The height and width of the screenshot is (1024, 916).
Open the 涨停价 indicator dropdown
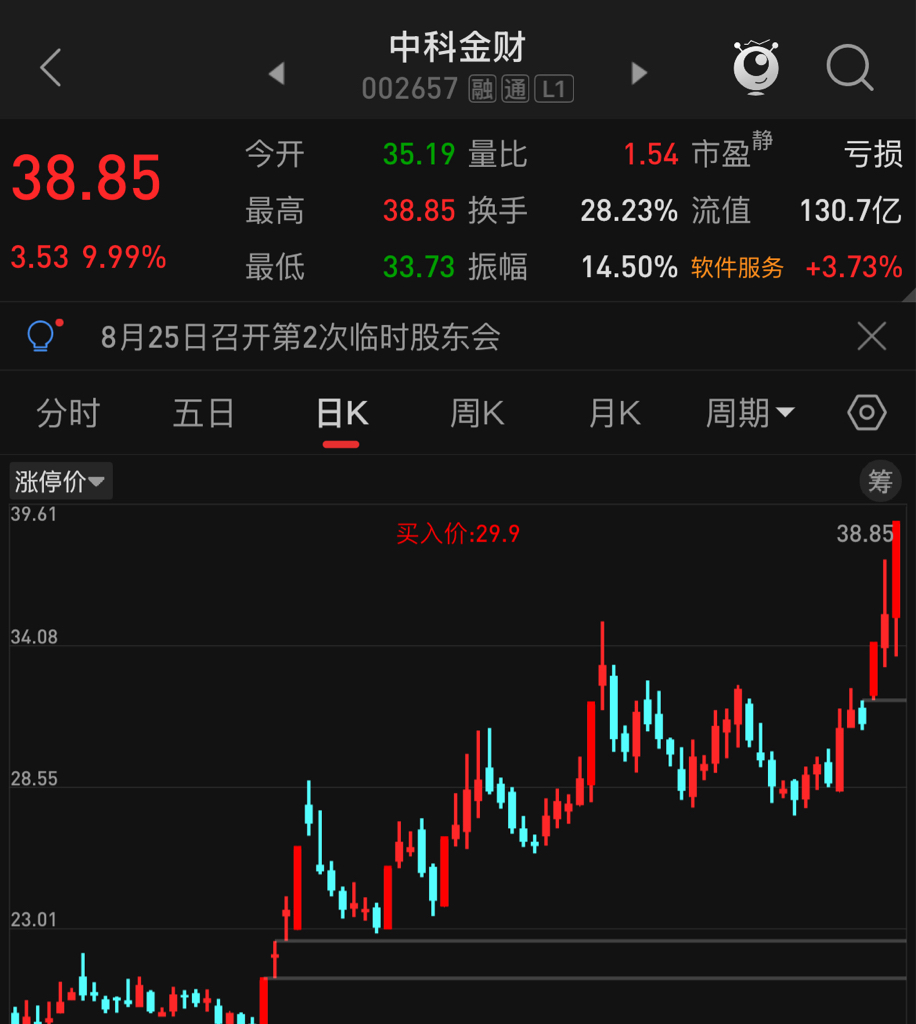61,481
